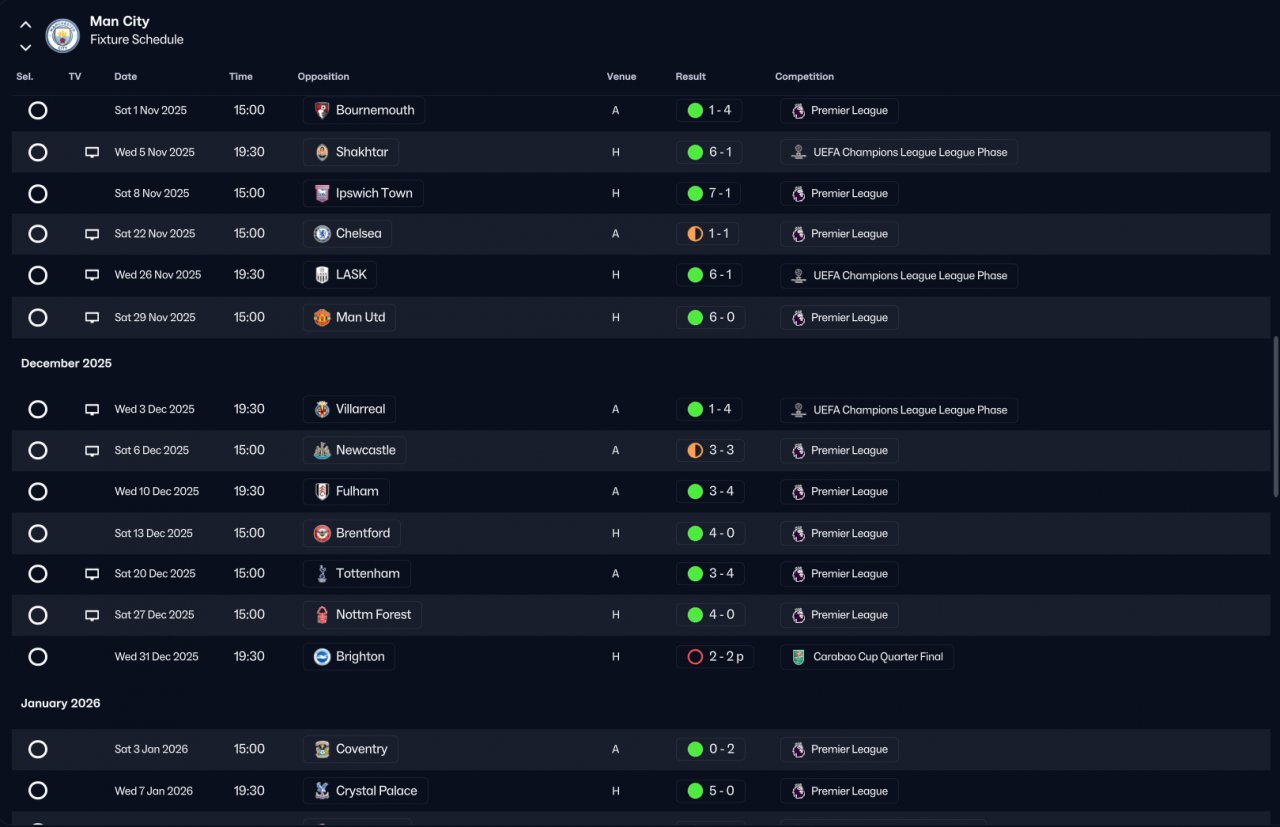Click the Man Utd crest icon
Screen dimensions: 1280x827
click(322, 317)
